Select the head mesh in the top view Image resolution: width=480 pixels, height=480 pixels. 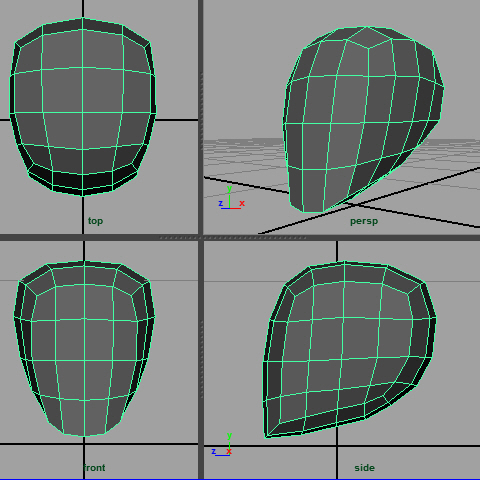(83, 107)
